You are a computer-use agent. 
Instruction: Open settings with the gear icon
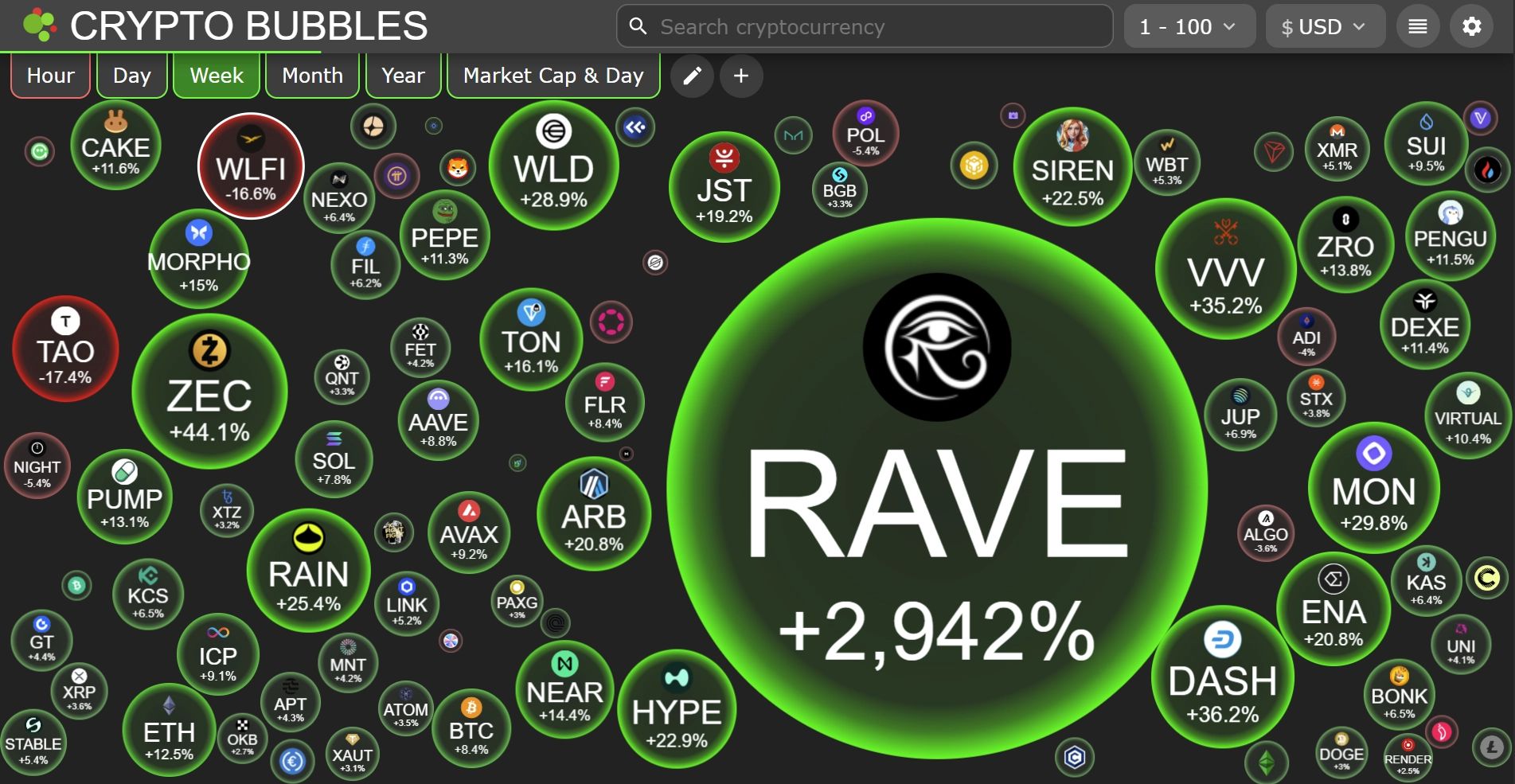pyautogui.click(x=1472, y=26)
